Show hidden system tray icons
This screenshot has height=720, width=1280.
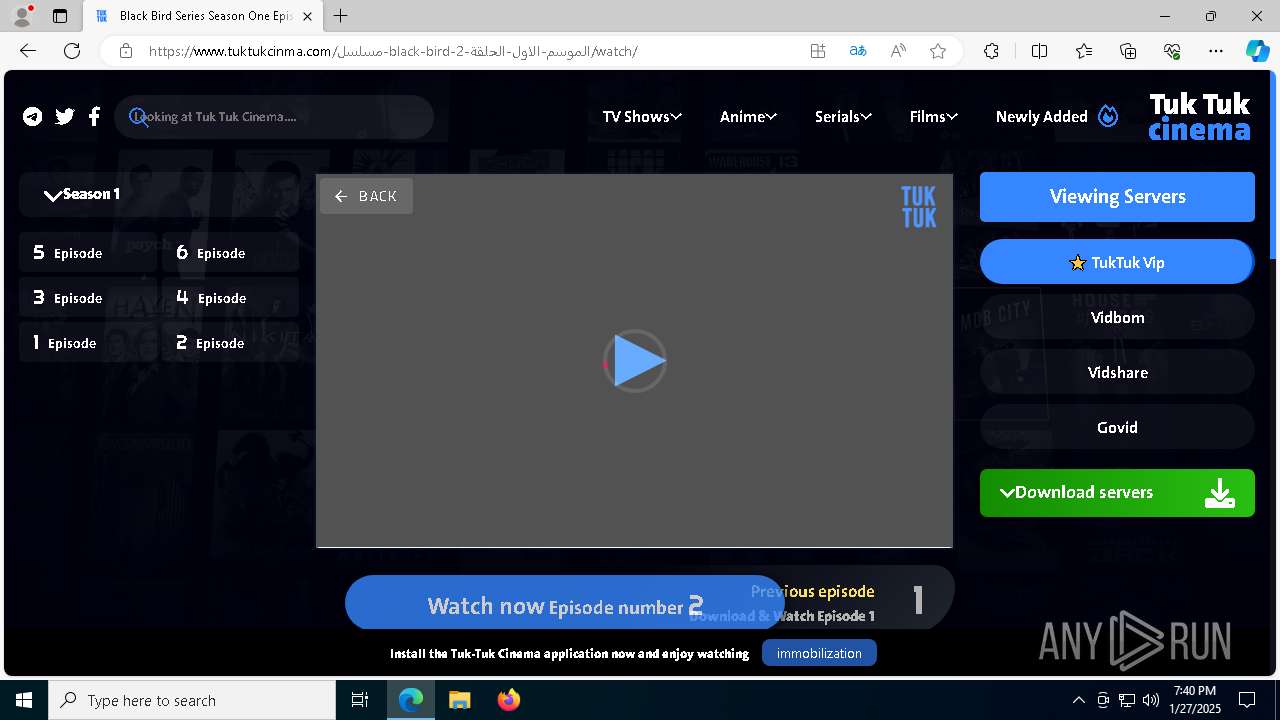tap(1078, 700)
